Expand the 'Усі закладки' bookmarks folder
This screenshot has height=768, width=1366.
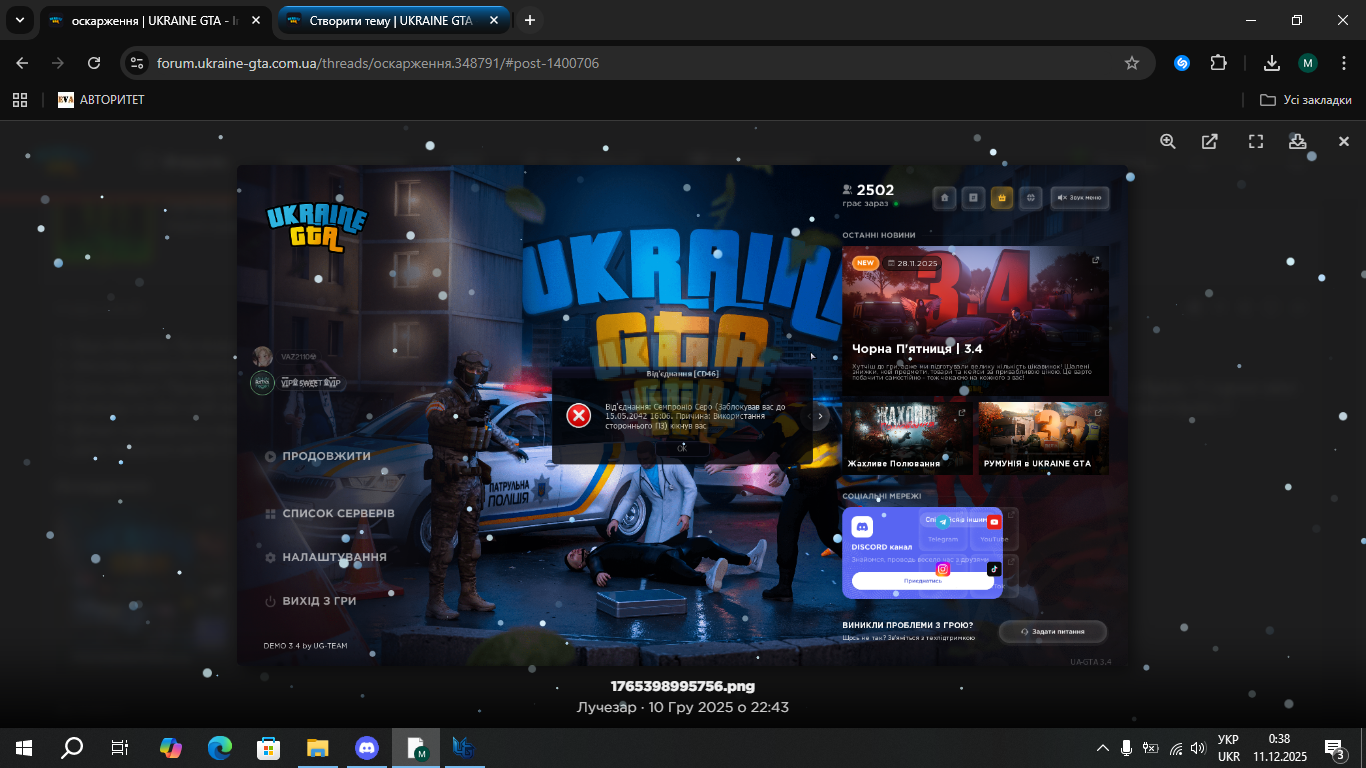[1305, 100]
